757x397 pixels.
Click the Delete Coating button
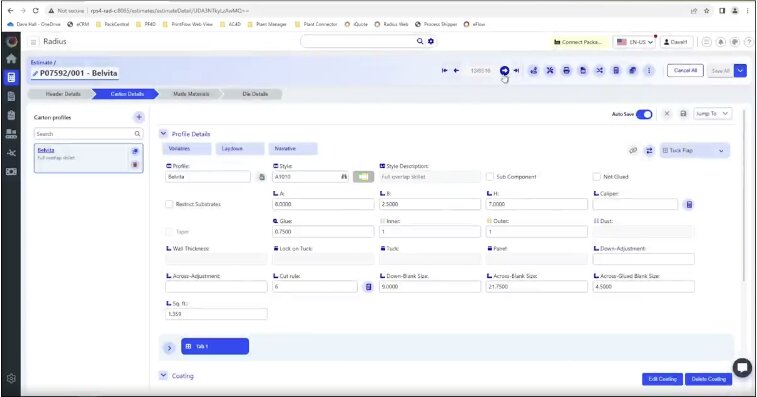tap(708, 379)
